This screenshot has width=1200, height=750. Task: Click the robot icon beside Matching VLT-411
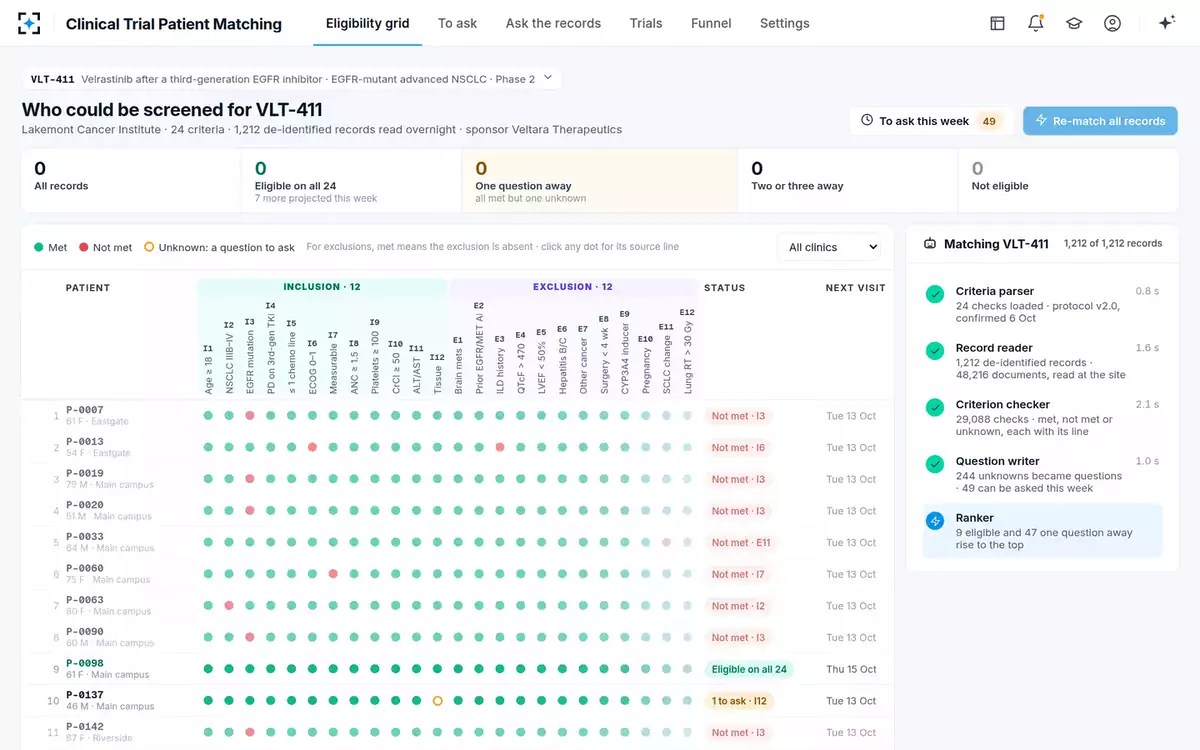[929, 244]
